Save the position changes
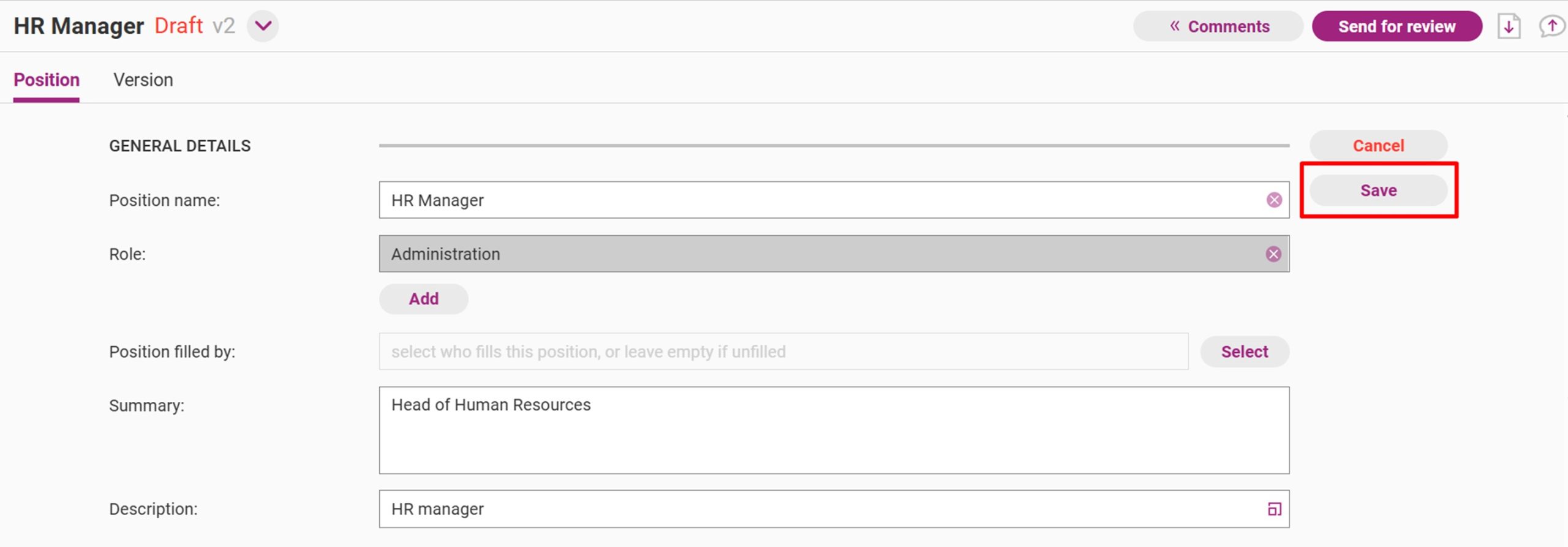Viewport: 1568px width, 547px height. pyautogui.click(x=1378, y=191)
